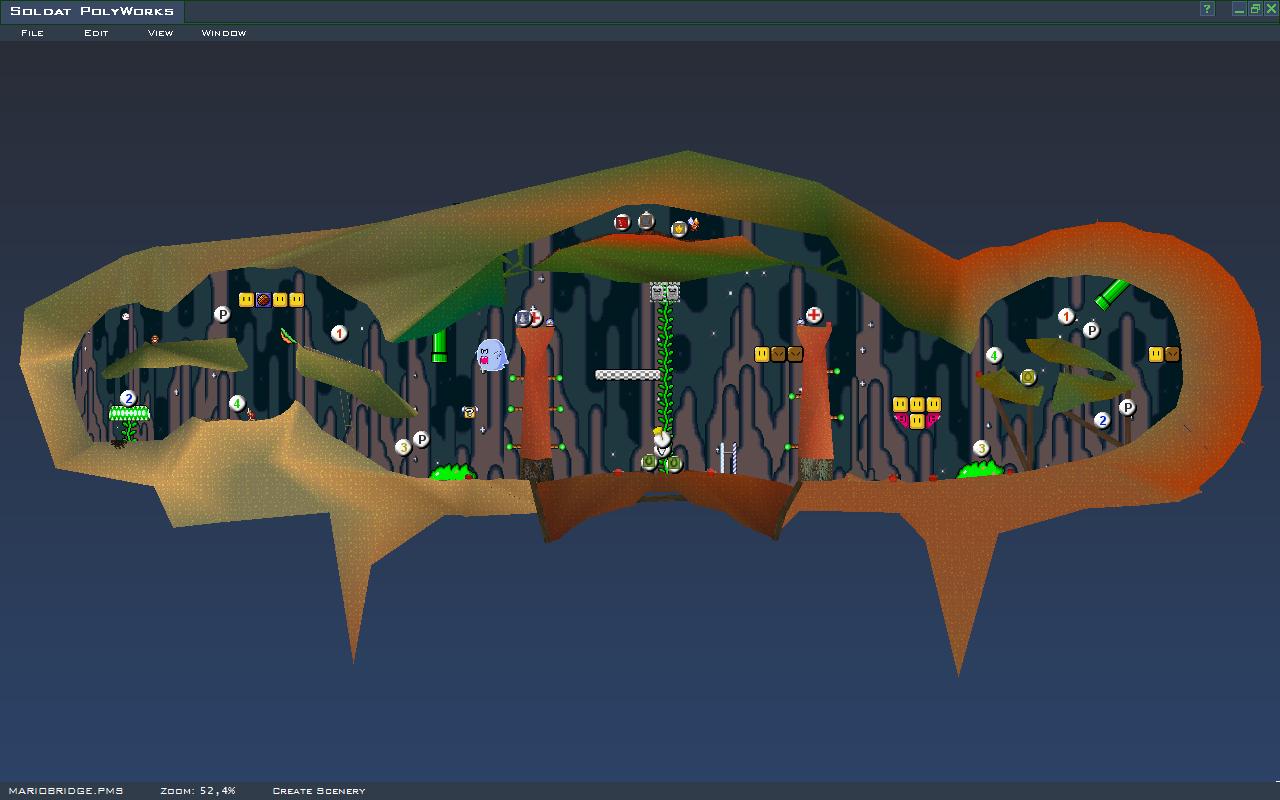Screen dimensions: 1280x800
Task: Select the diagonal green warp pipe
Action: 1111,294
